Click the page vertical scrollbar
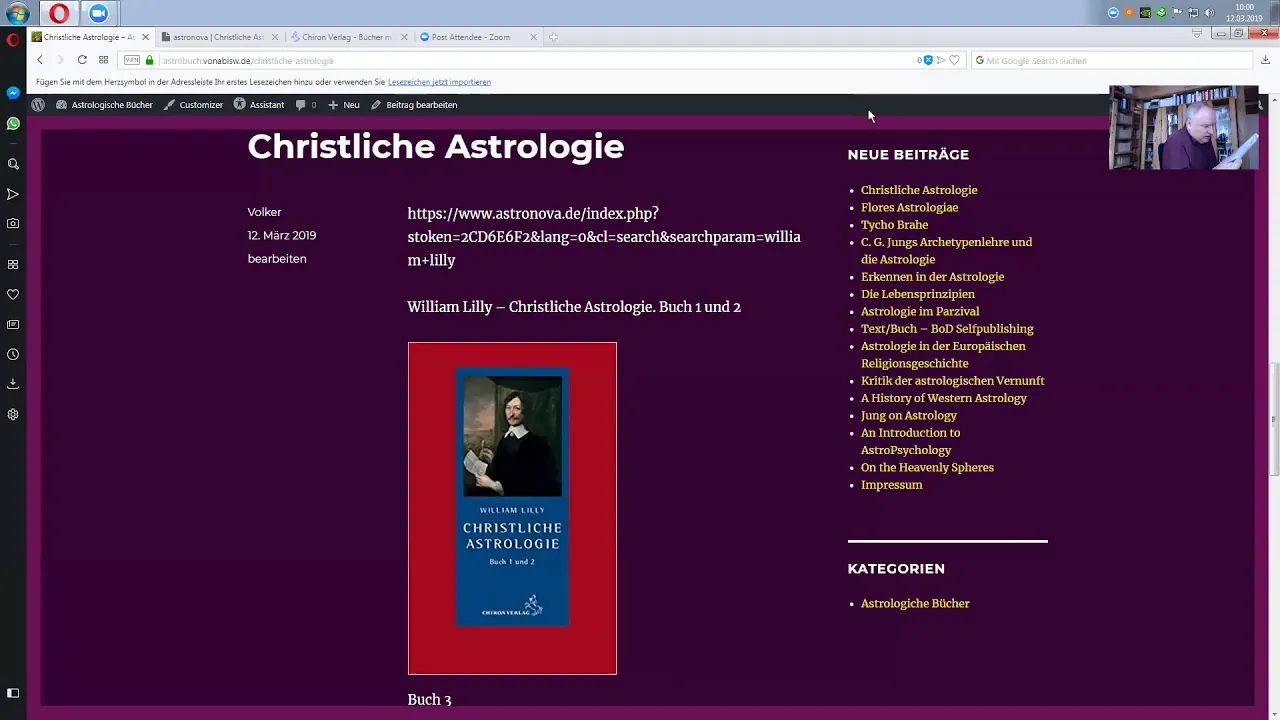This screenshot has height=720, width=1280. (1273, 418)
